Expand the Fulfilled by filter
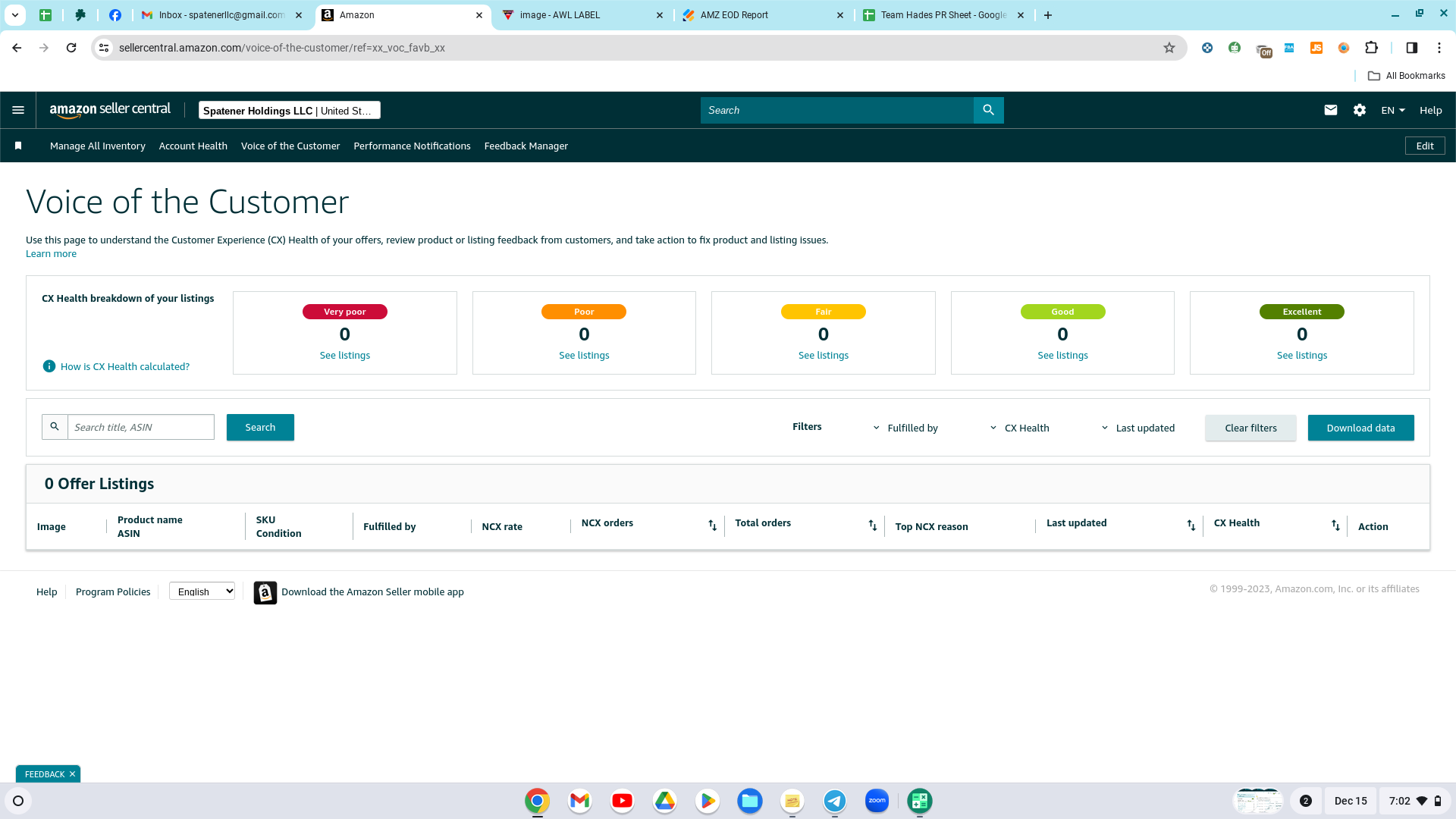 tap(905, 428)
